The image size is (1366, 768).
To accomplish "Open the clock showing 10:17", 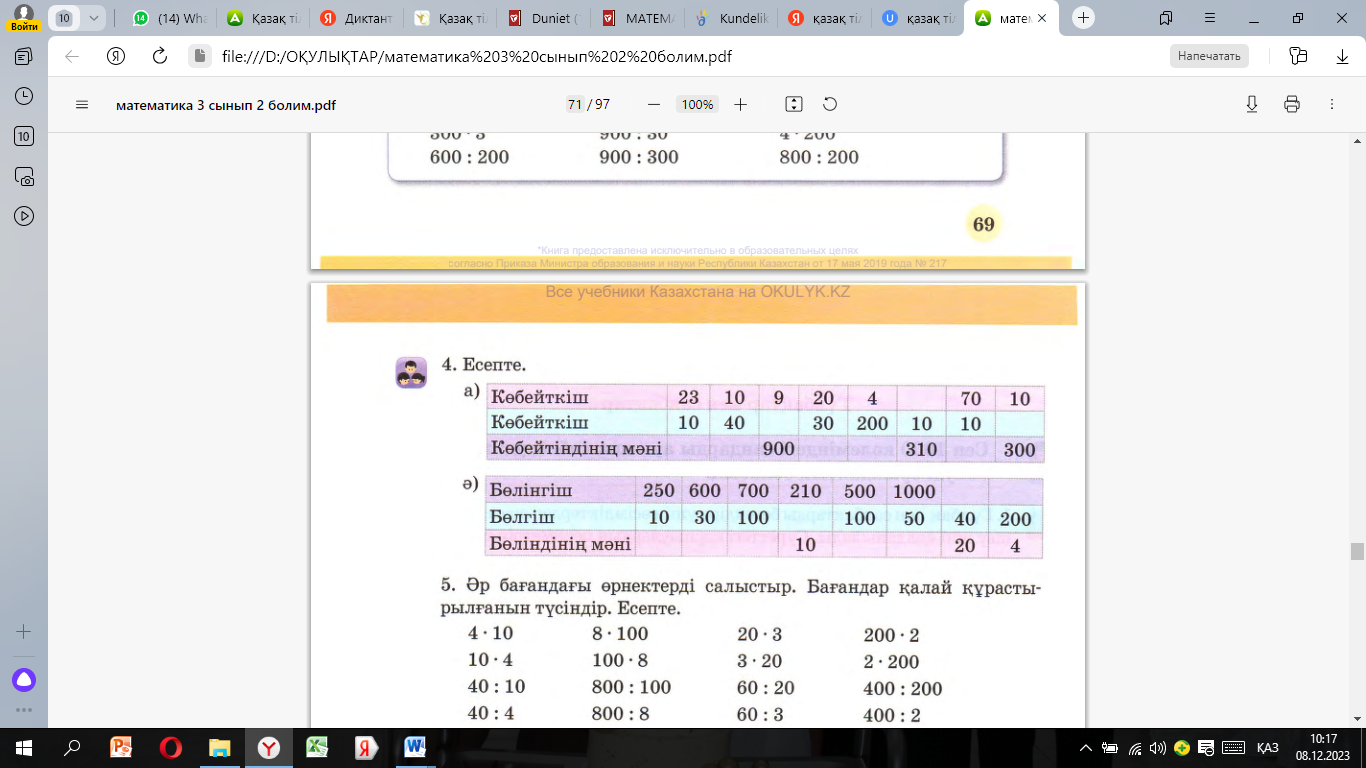I will [1321, 748].
